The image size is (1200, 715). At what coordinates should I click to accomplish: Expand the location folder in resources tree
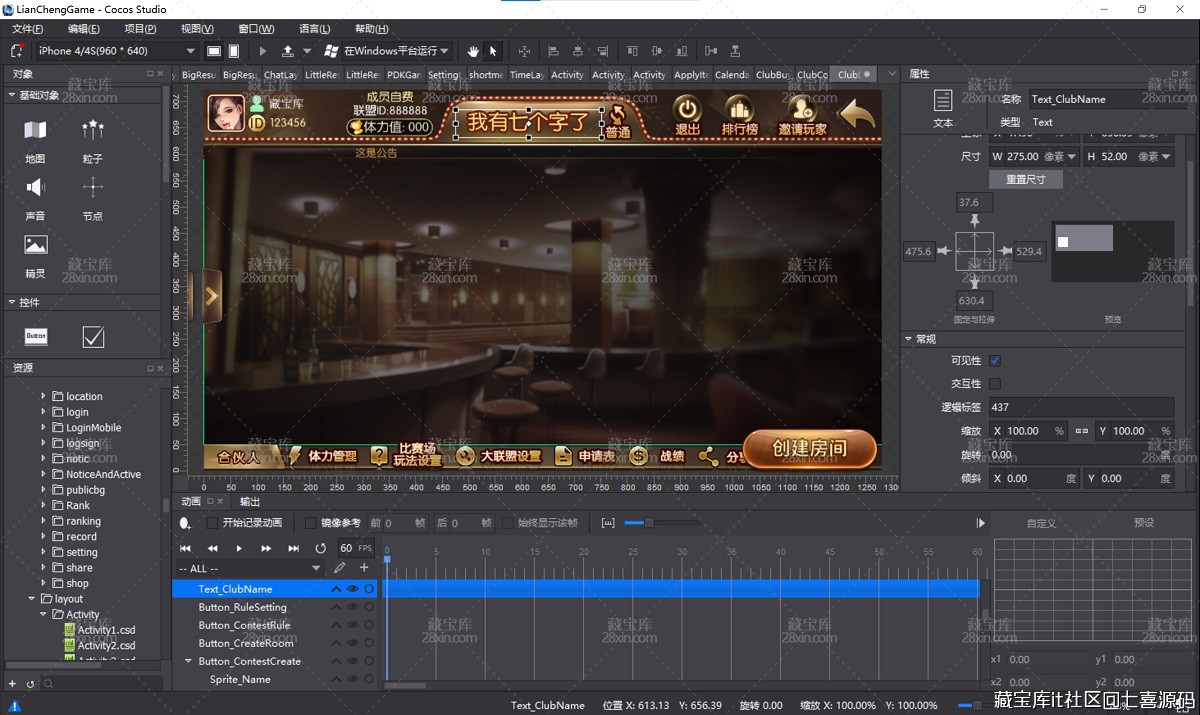[44, 396]
